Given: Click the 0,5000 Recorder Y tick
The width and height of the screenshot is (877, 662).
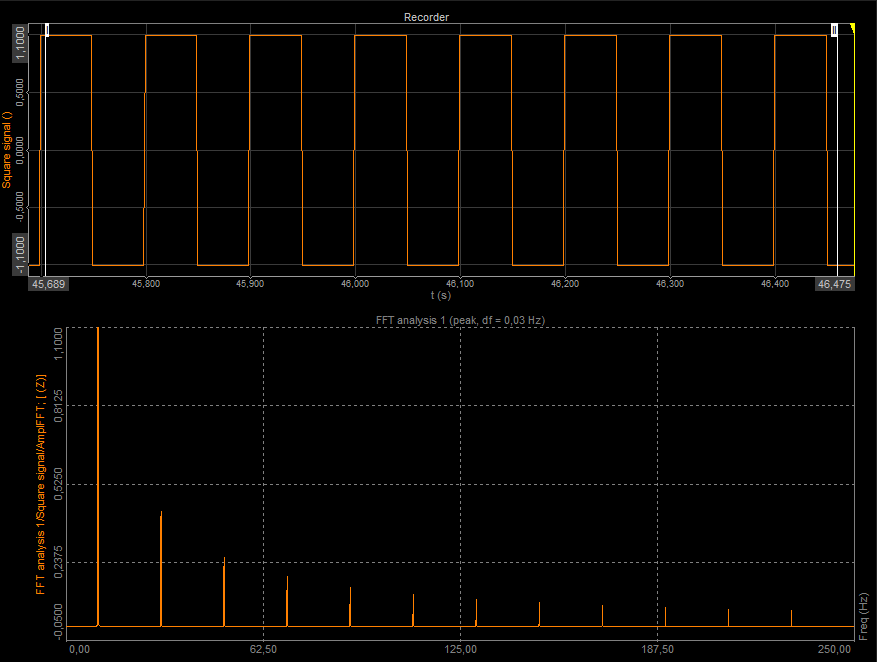Looking at the screenshot, I should [x=20, y=92].
